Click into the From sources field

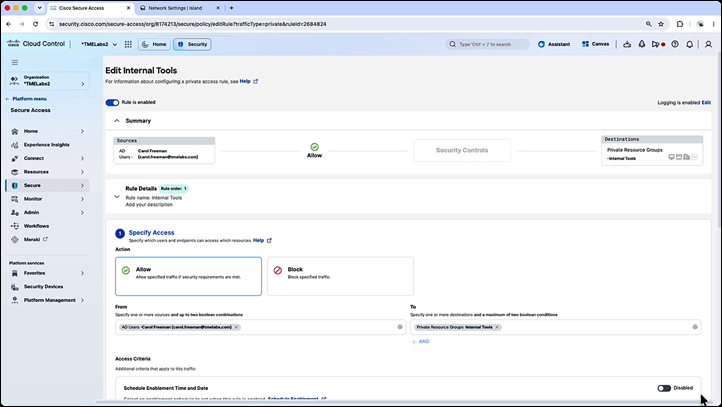(x=261, y=327)
